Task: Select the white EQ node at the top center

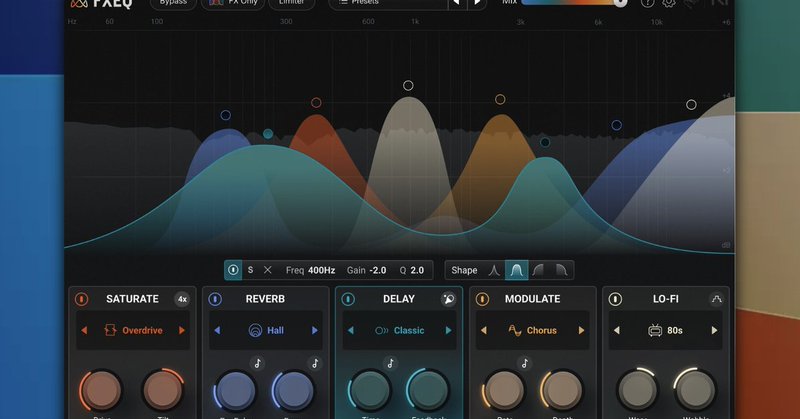Action: [408, 85]
